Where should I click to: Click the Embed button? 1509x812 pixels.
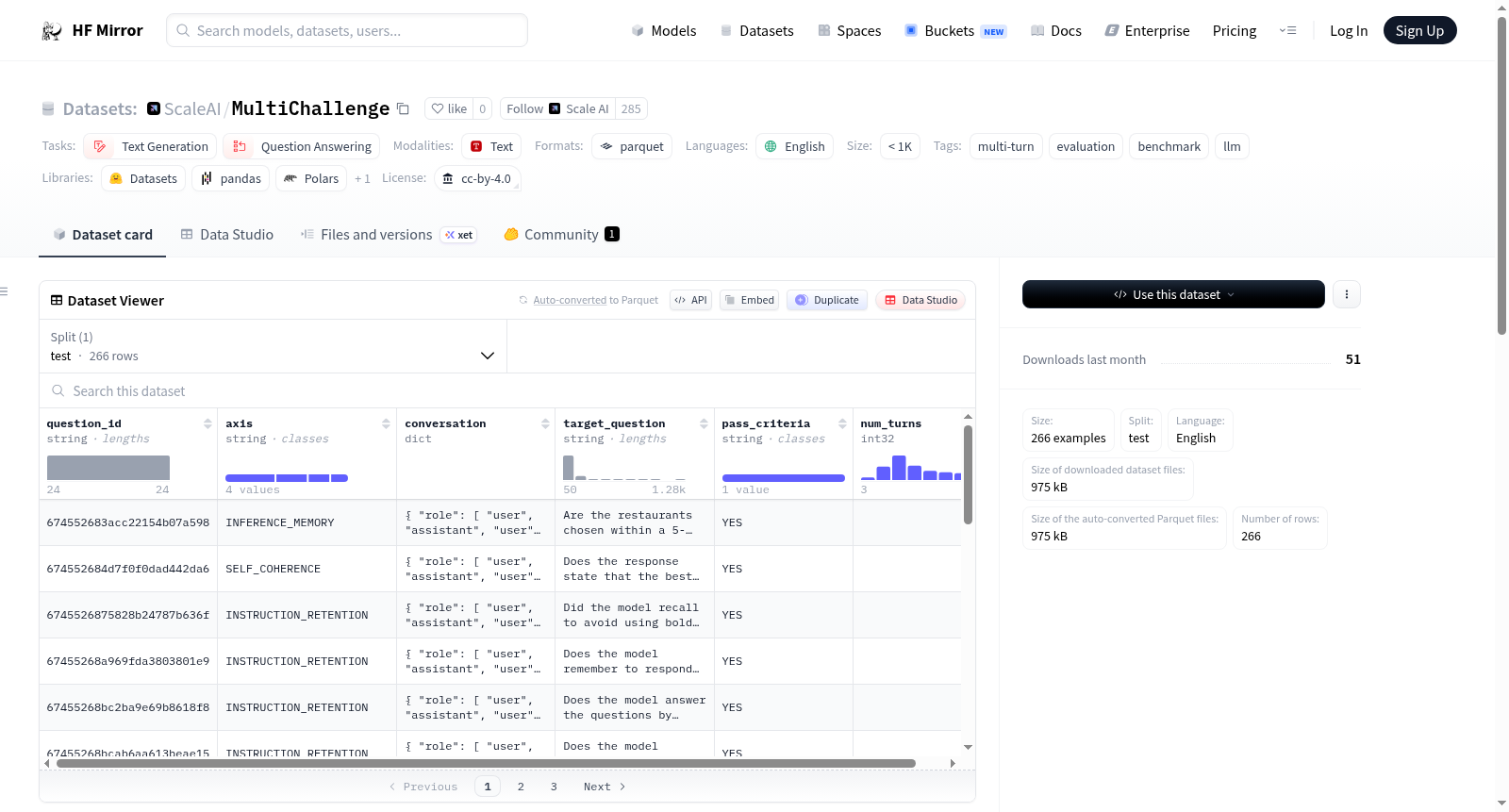tap(749, 301)
